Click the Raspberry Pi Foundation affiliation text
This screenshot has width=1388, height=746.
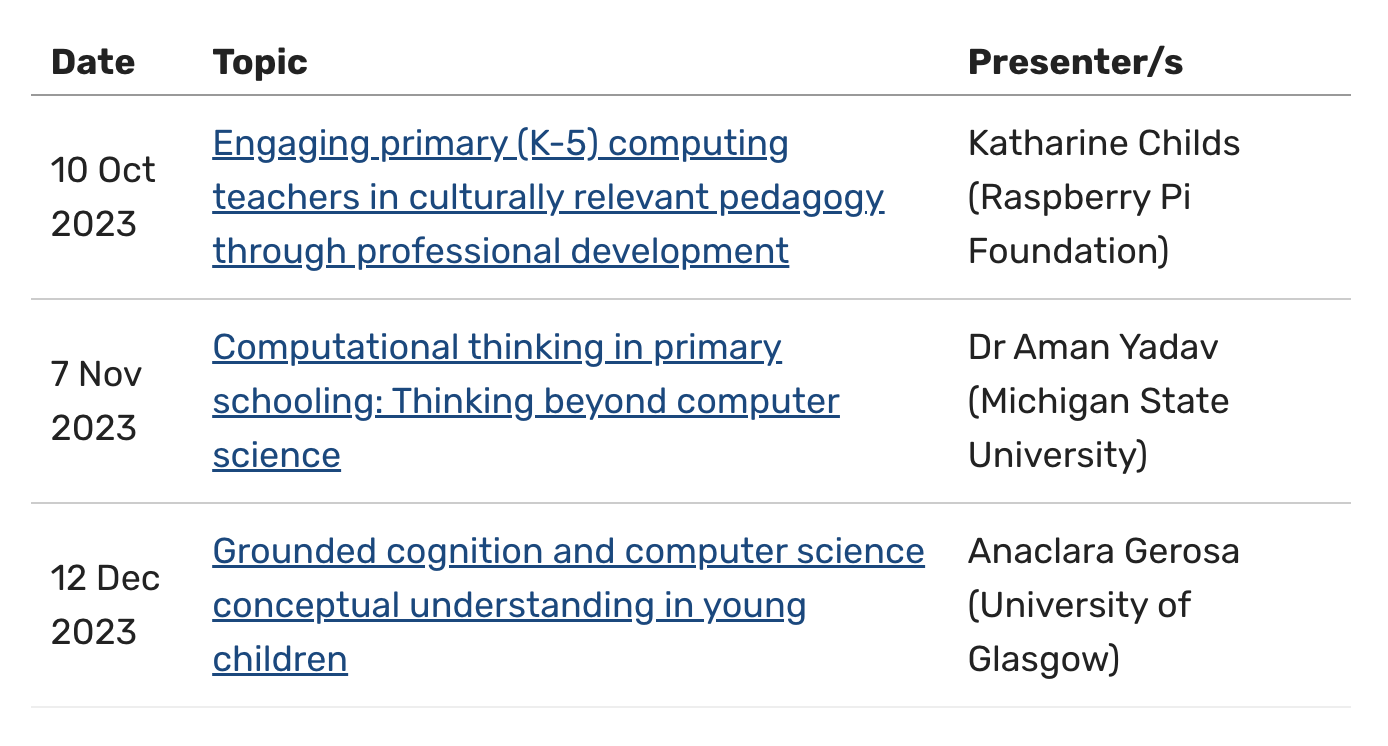(x=1080, y=224)
